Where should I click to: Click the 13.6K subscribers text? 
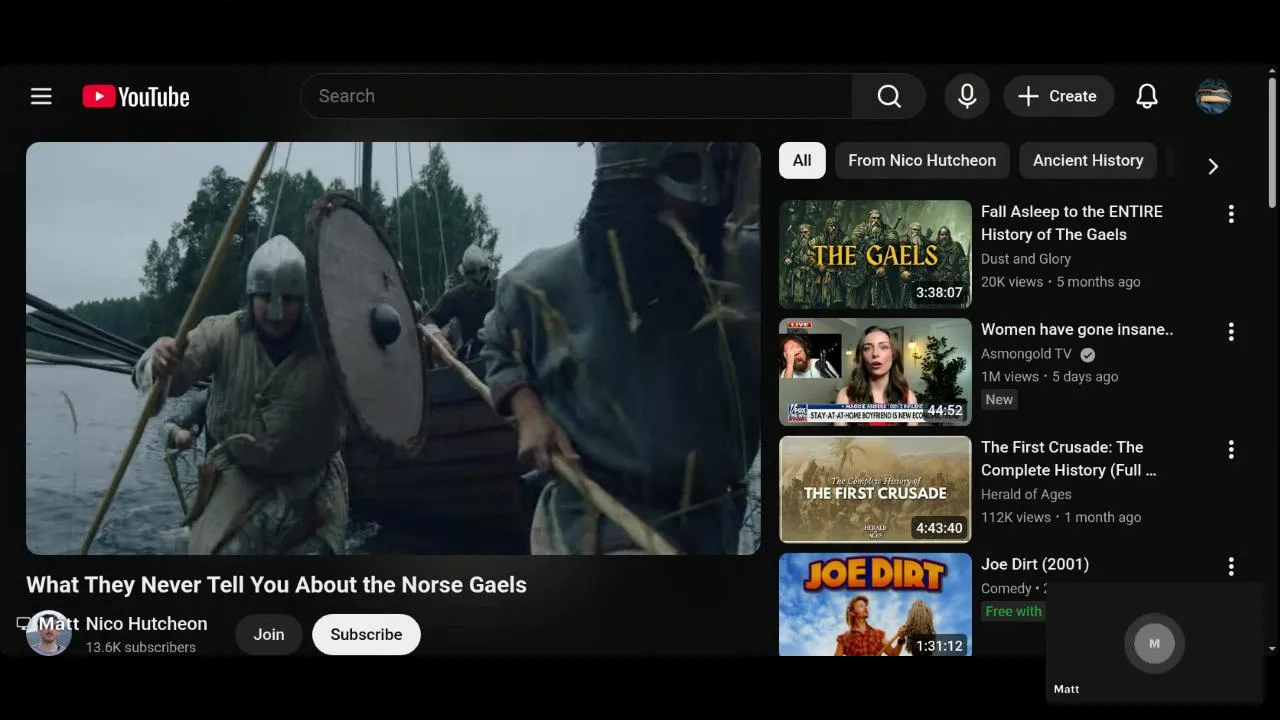(141, 647)
